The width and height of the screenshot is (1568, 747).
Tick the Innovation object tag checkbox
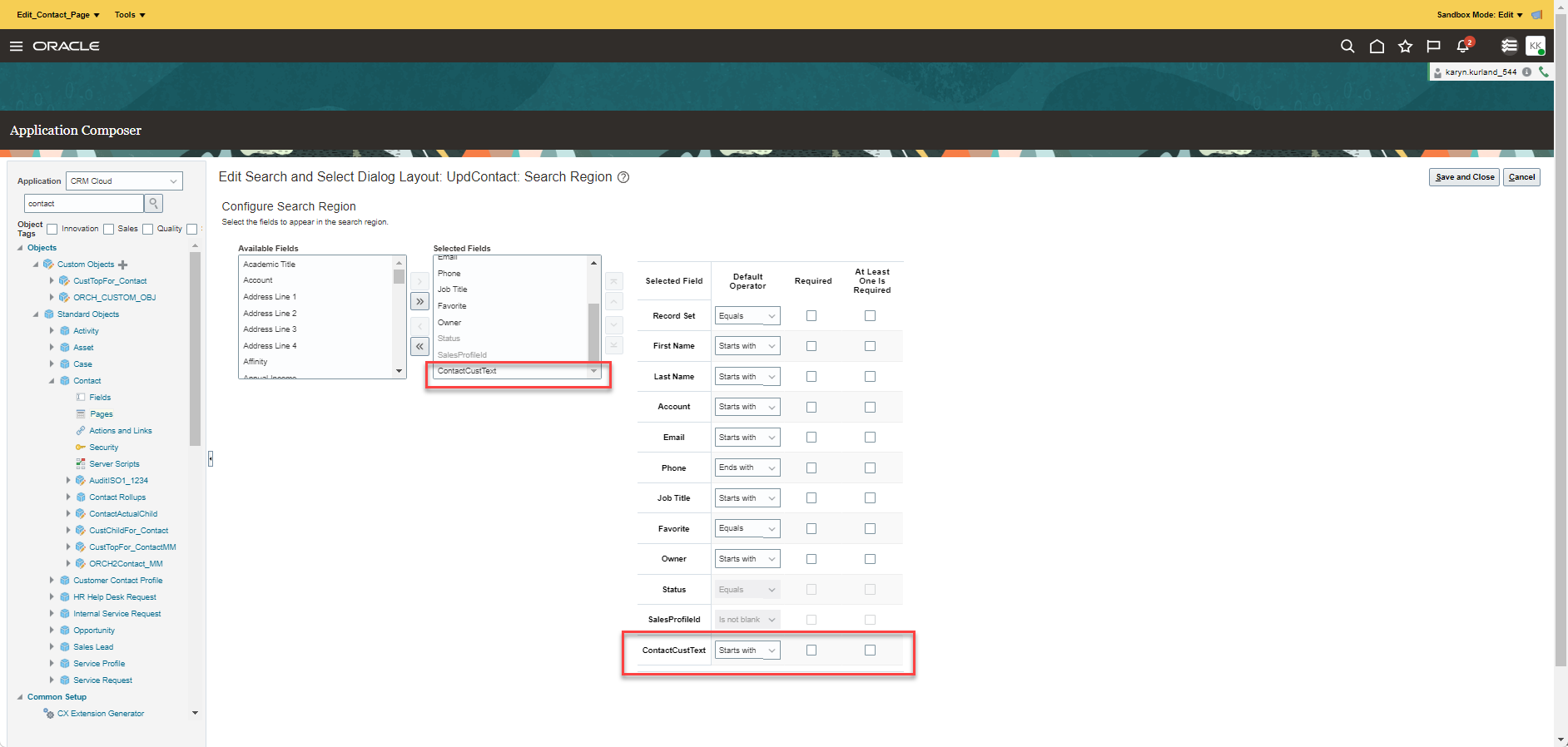click(52, 230)
